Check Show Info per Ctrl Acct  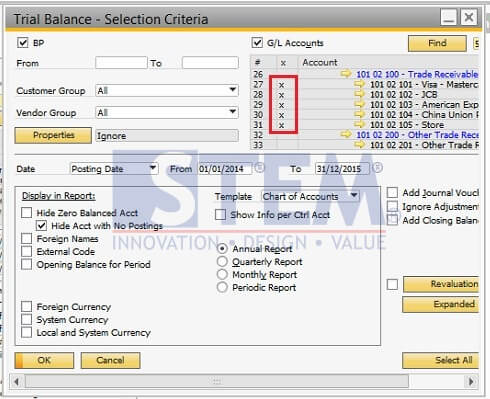pyautogui.click(x=220, y=214)
